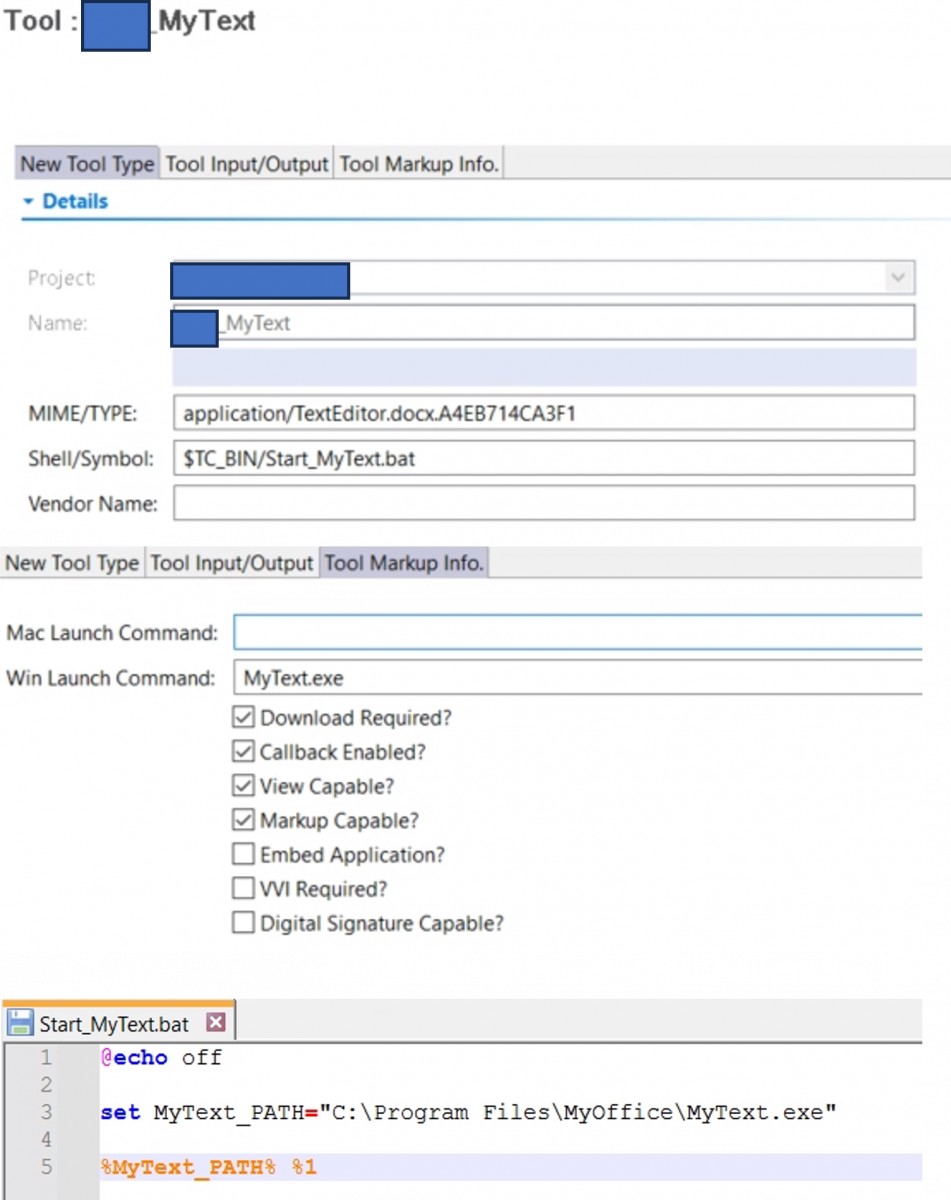Uncheck the Callback Enabled checkbox
The height and width of the screenshot is (1200, 951).
pos(243,752)
